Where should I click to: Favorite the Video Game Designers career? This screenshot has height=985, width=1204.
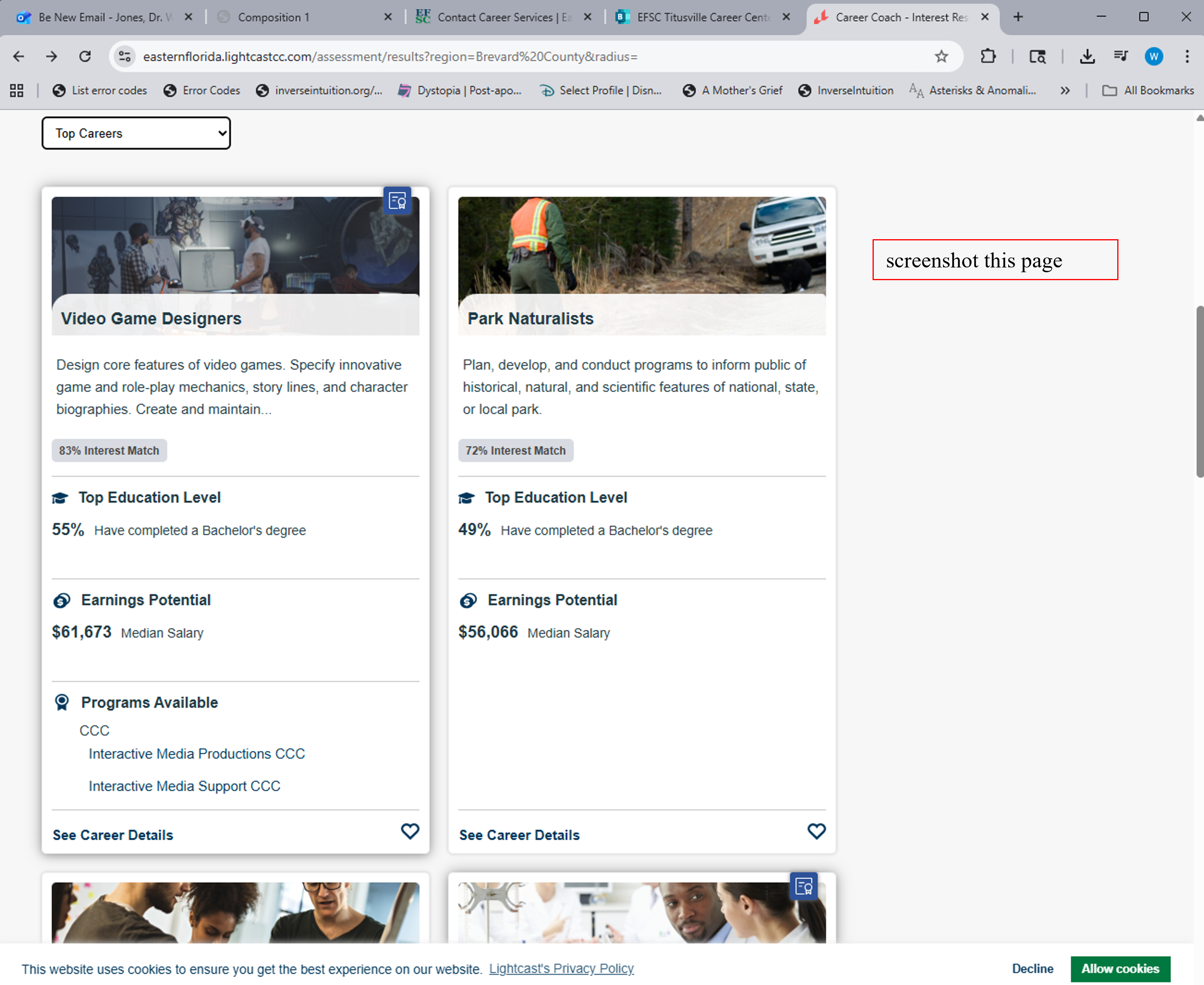tap(409, 831)
